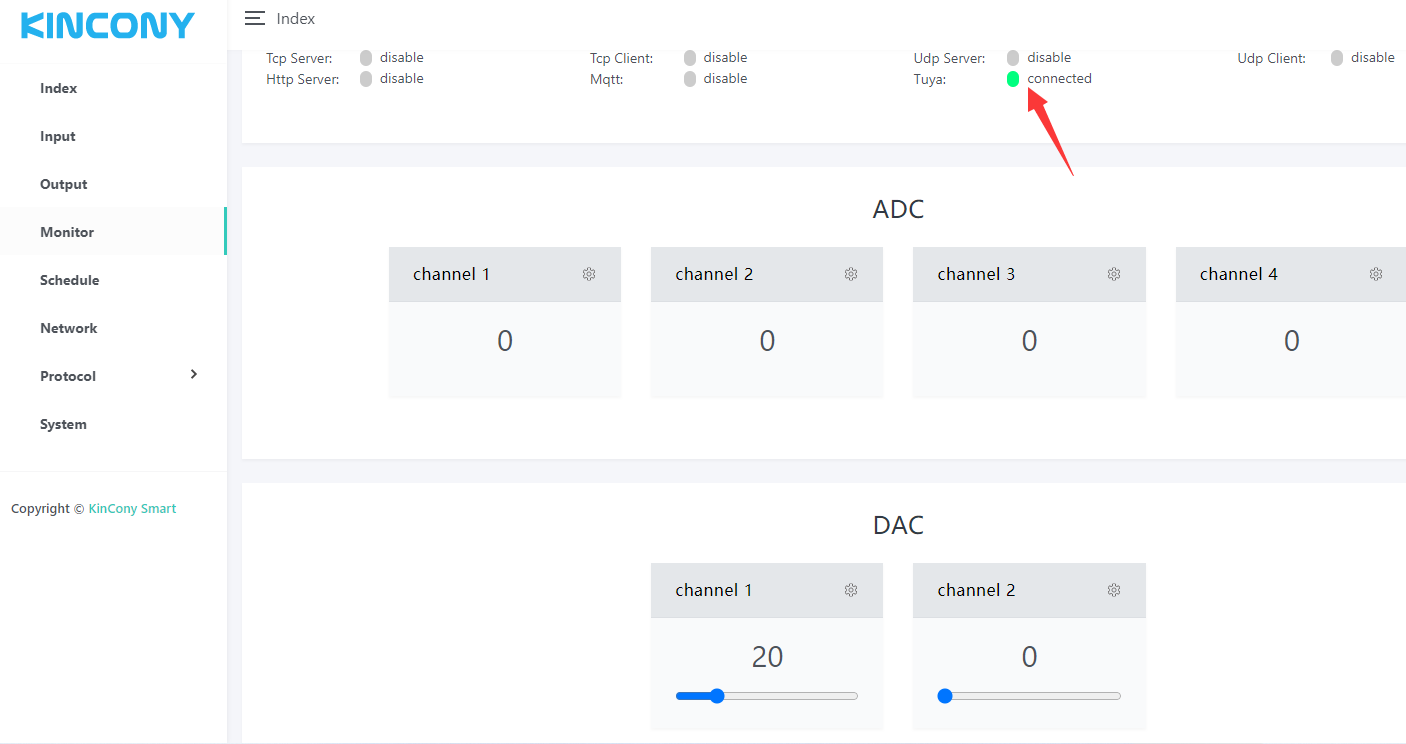
Task: Click the DAC channel 1 slider handle
Action: point(716,696)
